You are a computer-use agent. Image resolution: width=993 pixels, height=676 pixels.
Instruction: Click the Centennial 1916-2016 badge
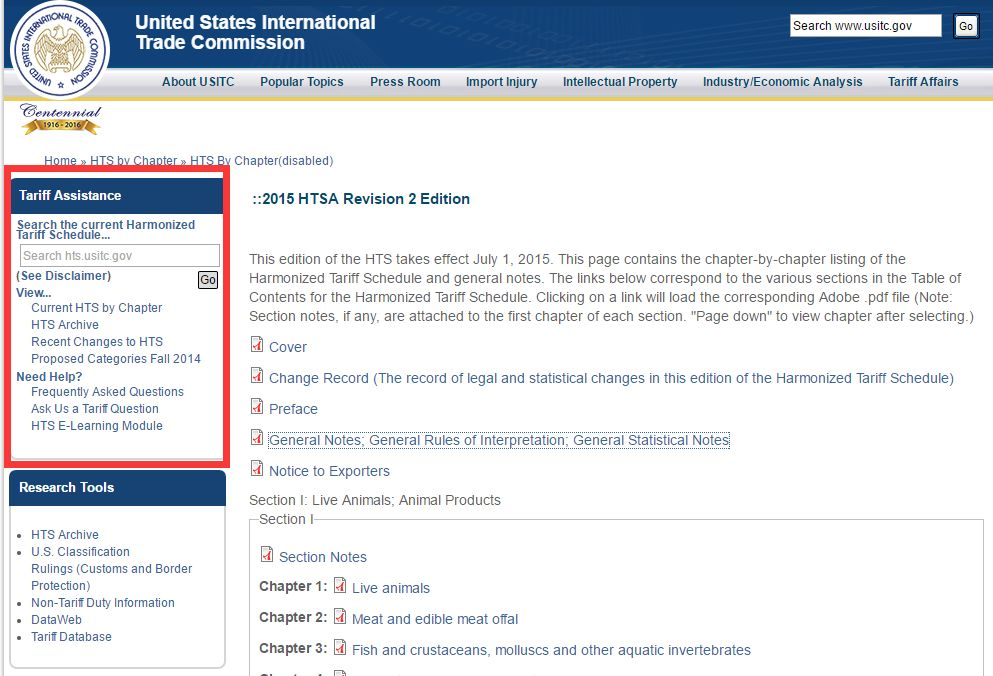click(61, 118)
